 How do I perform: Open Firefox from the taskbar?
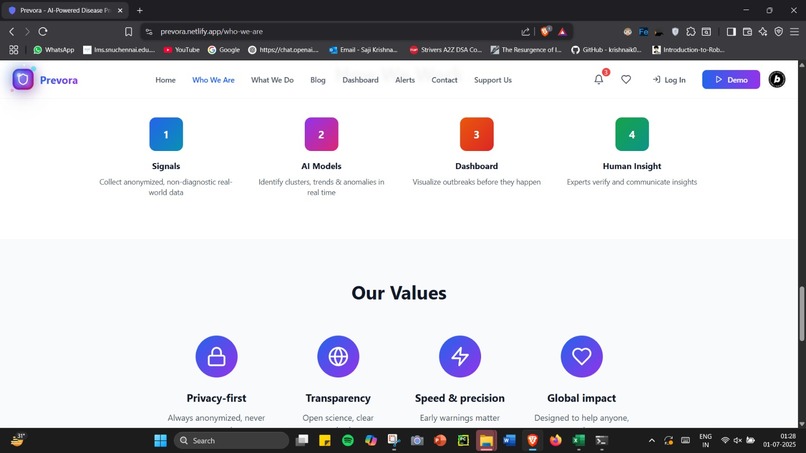pyautogui.click(x=556, y=441)
